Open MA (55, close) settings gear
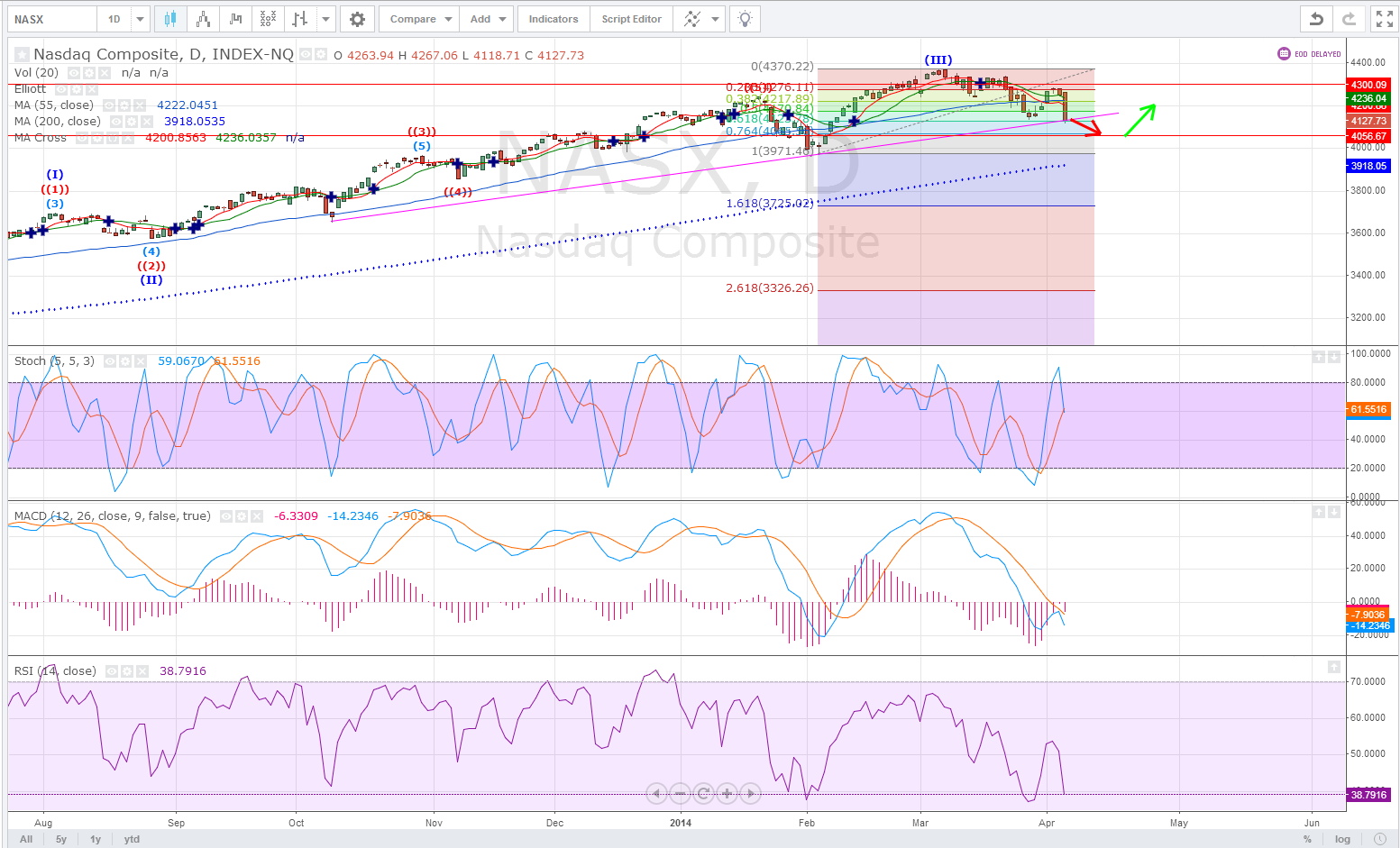Image resolution: width=1400 pixels, height=848 pixels. pos(124,105)
